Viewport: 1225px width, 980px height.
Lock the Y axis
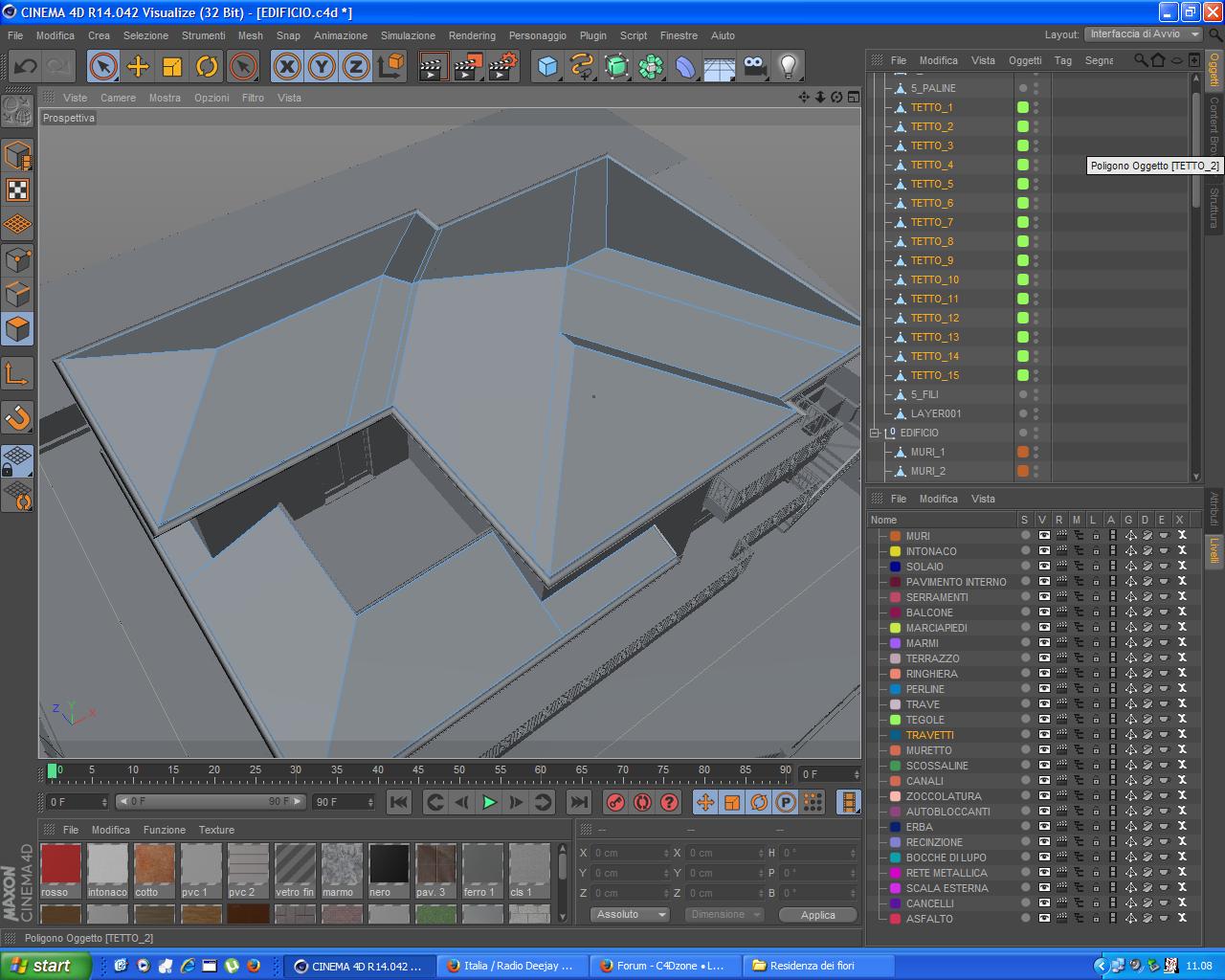tap(322, 66)
